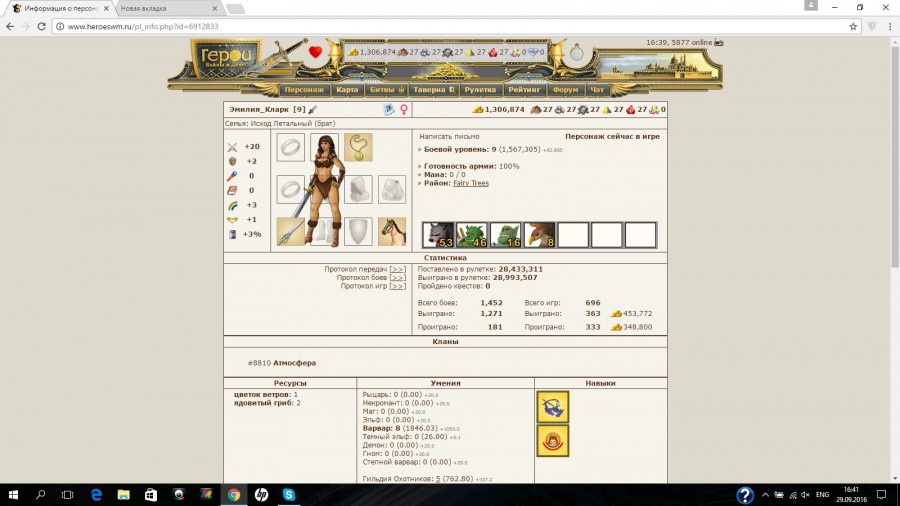Select the spear weapon slot
Screen dimensions: 900x506
290,232
